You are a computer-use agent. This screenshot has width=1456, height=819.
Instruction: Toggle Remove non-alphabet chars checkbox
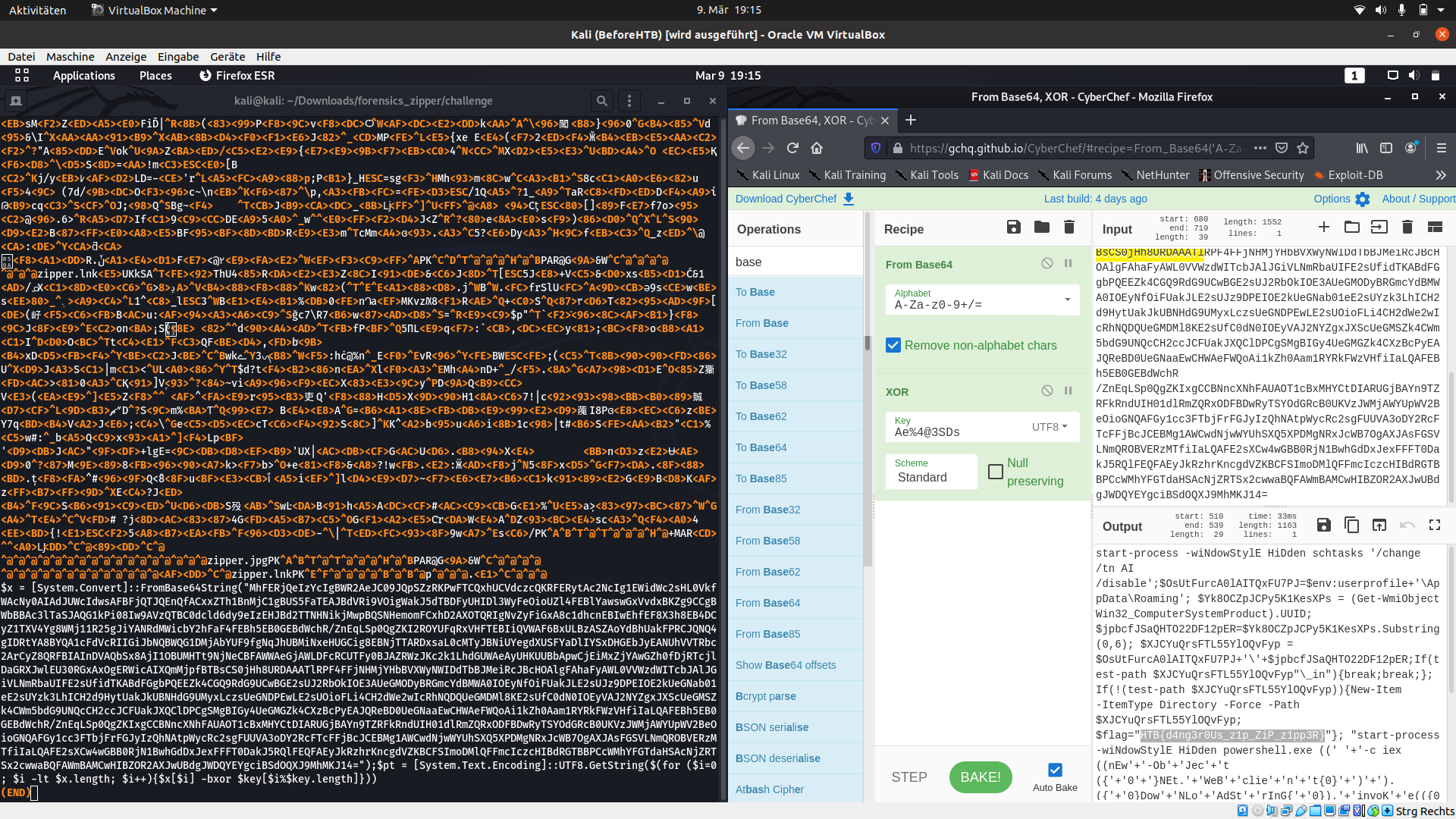click(893, 345)
